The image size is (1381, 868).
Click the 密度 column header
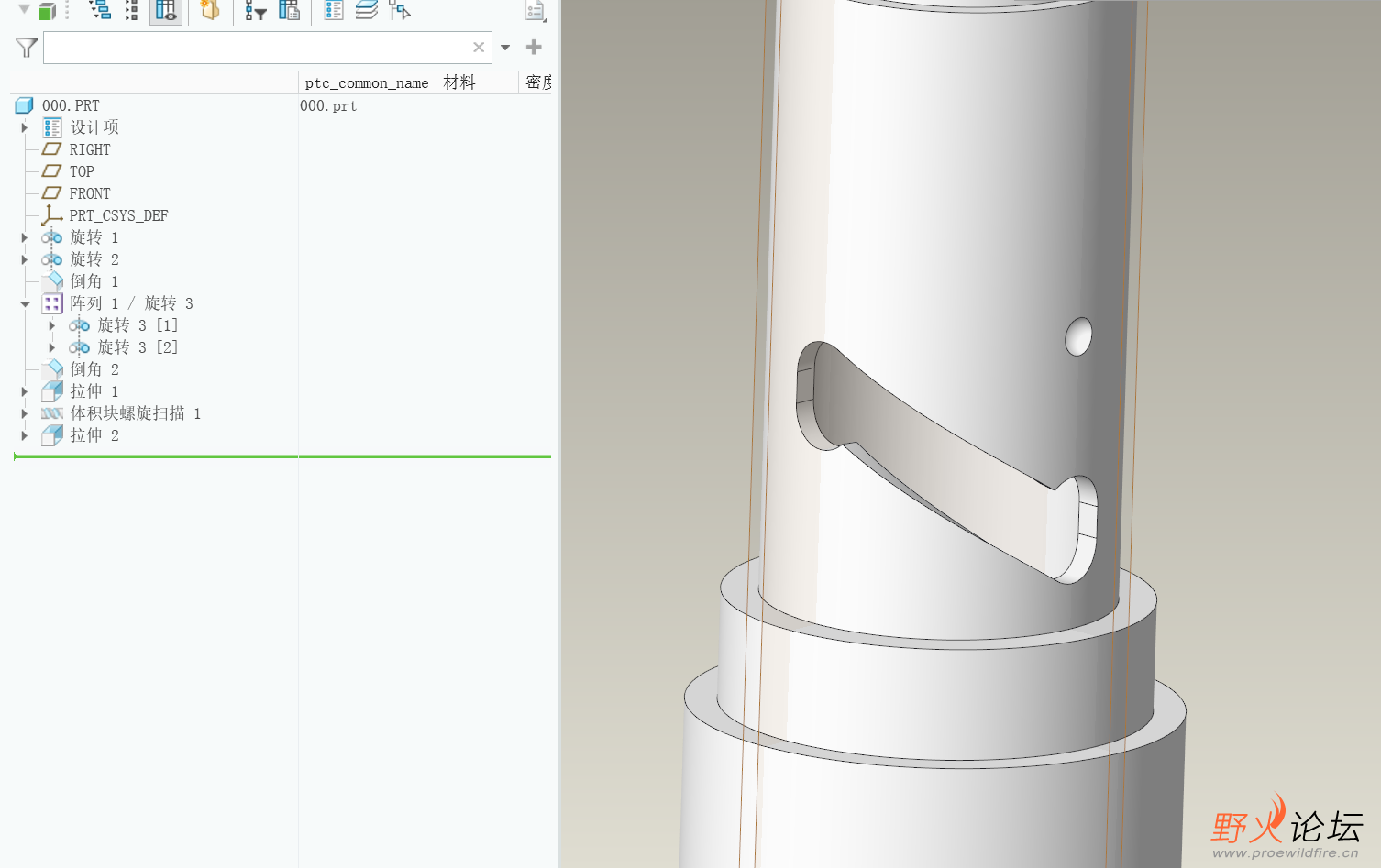536,82
